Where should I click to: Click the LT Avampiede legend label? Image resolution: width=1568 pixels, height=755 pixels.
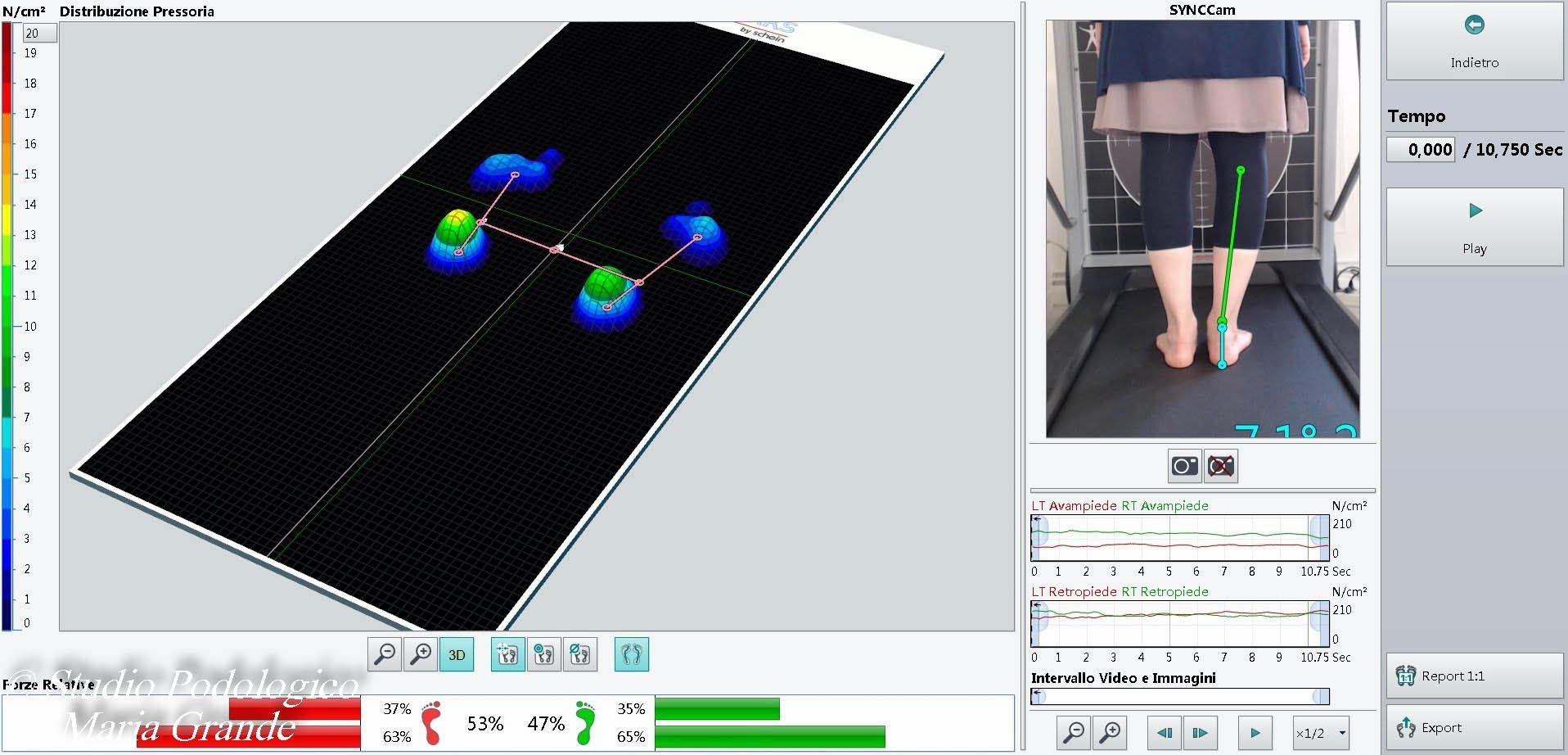(1074, 506)
